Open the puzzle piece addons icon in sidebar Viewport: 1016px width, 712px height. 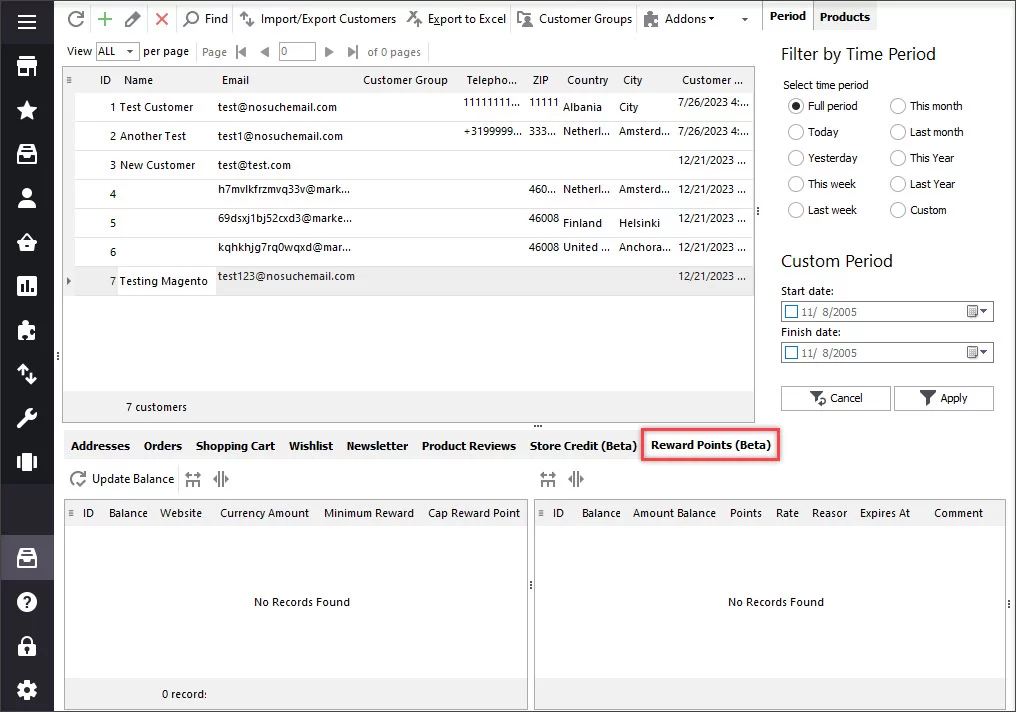(x=27, y=330)
